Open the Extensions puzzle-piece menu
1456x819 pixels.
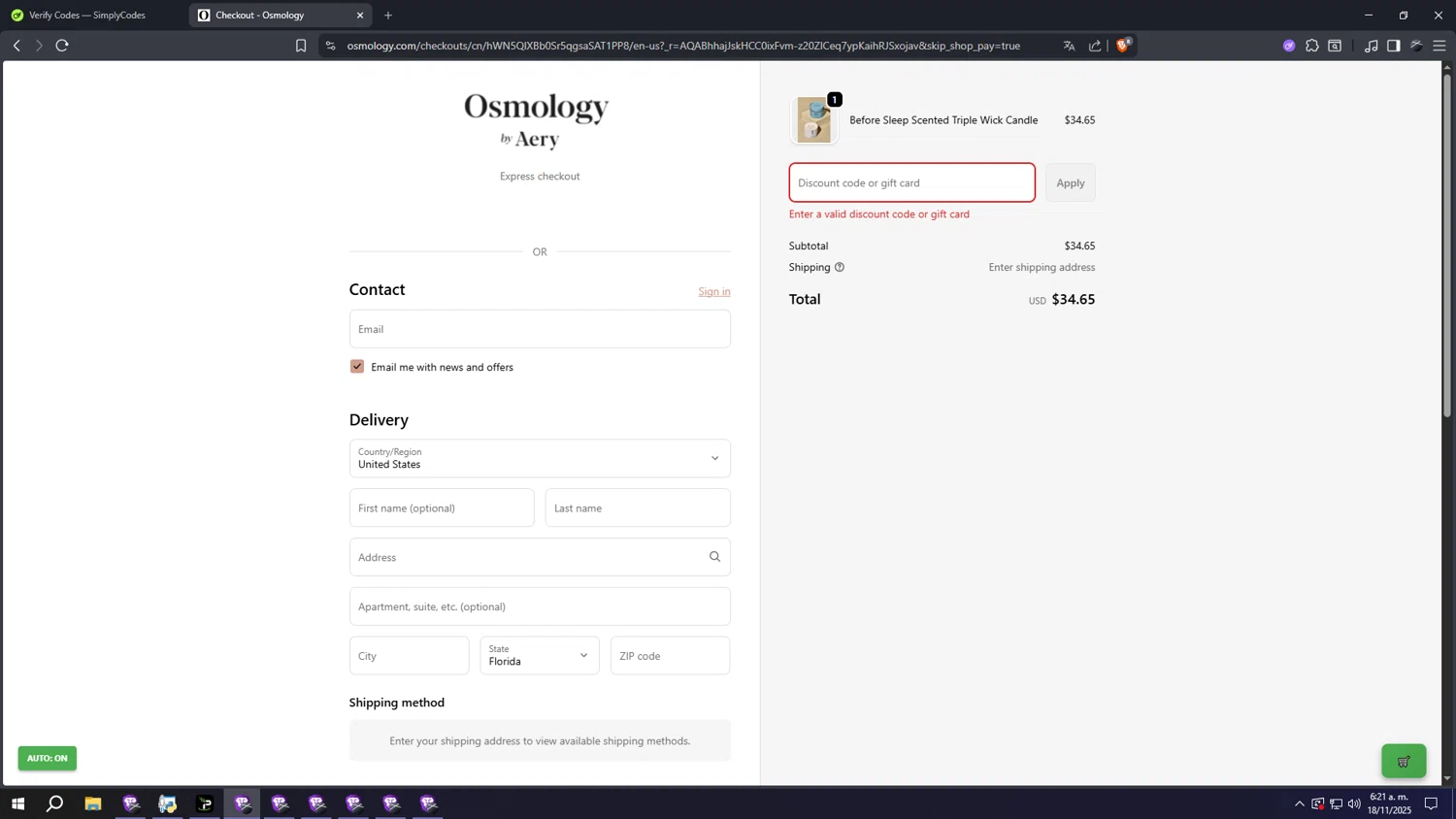(1312, 46)
